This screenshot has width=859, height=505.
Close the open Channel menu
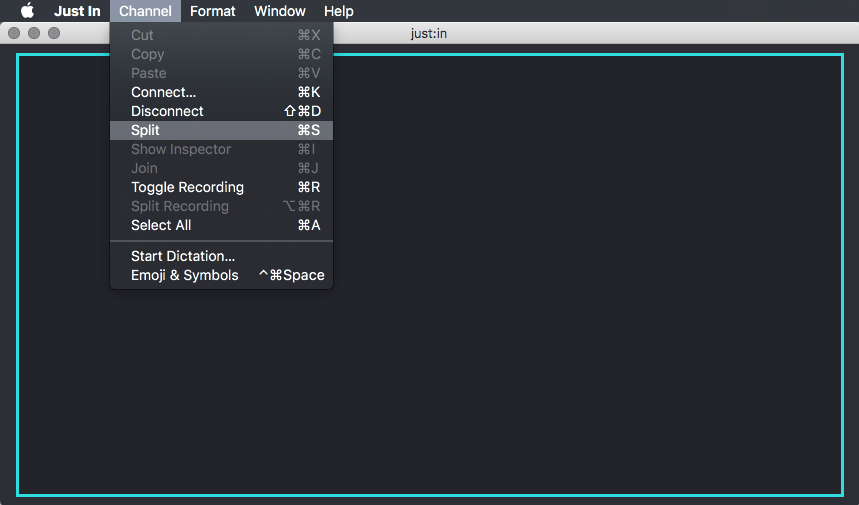(145, 11)
